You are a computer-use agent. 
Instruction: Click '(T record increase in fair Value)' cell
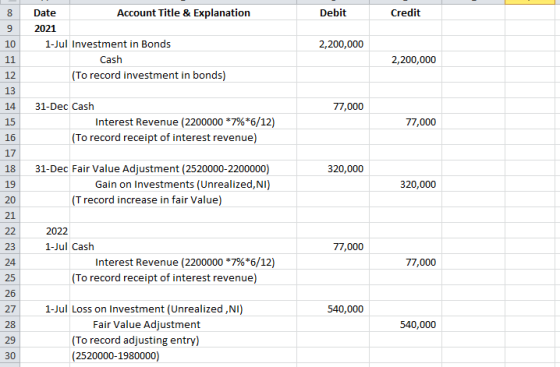[183, 200]
